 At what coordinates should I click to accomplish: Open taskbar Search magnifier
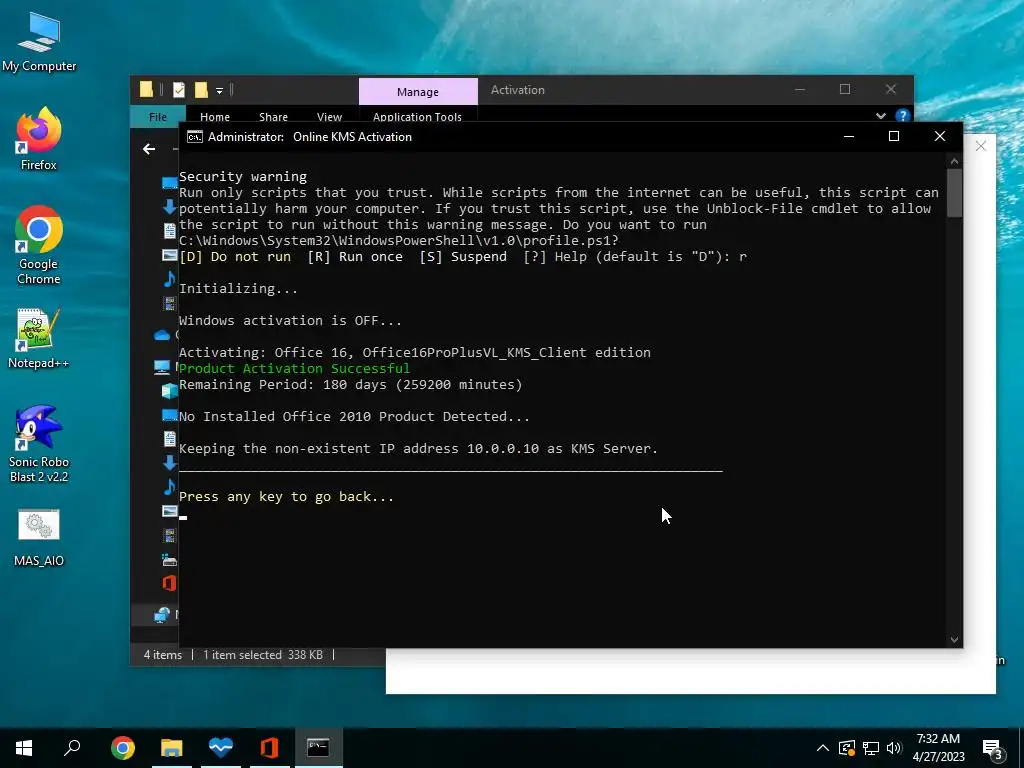(x=72, y=748)
